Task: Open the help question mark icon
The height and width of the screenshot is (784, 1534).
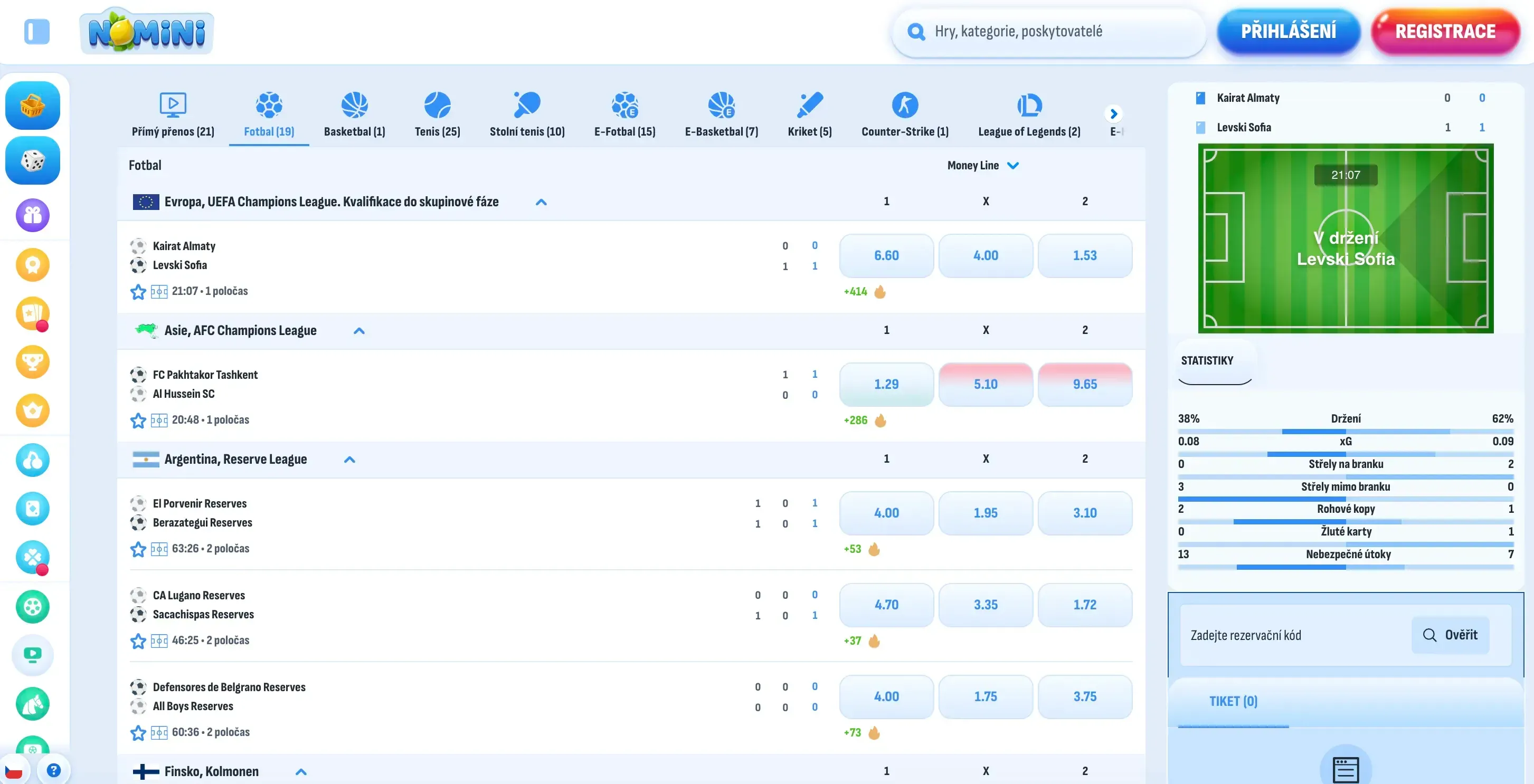Action: (x=54, y=770)
